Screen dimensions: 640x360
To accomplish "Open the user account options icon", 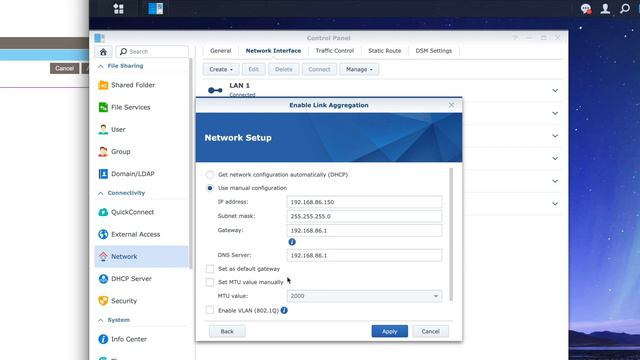I will pyautogui.click(x=605, y=9).
